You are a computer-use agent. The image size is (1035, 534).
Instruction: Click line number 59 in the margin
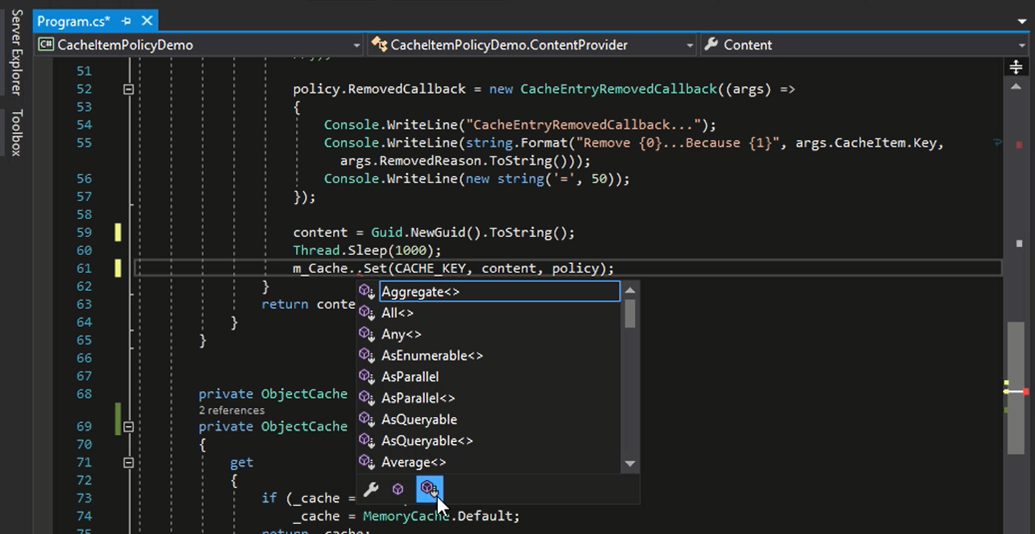84,232
